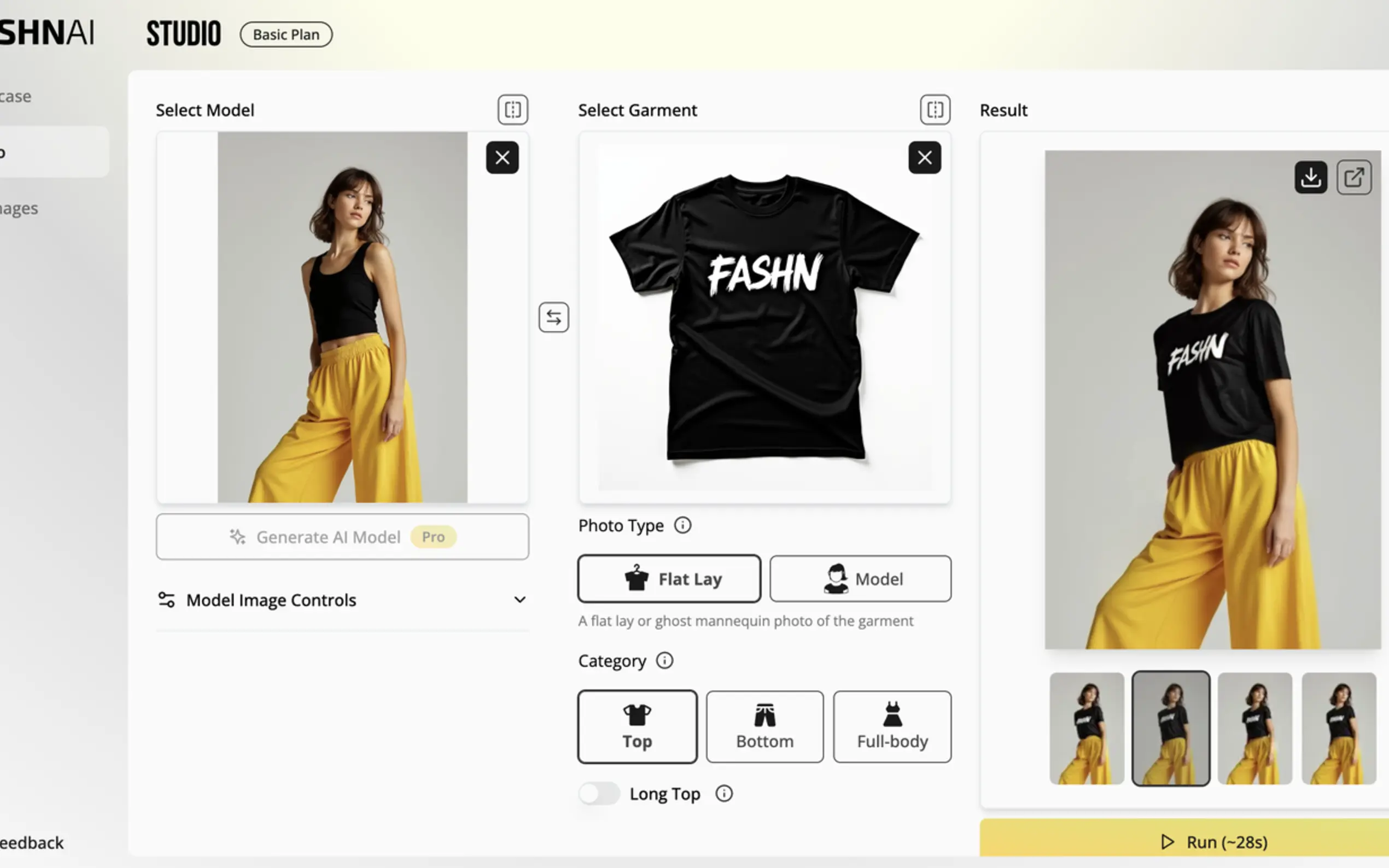This screenshot has width=1389, height=868.
Task: Select Flat Lay photo type
Action: [x=669, y=579]
